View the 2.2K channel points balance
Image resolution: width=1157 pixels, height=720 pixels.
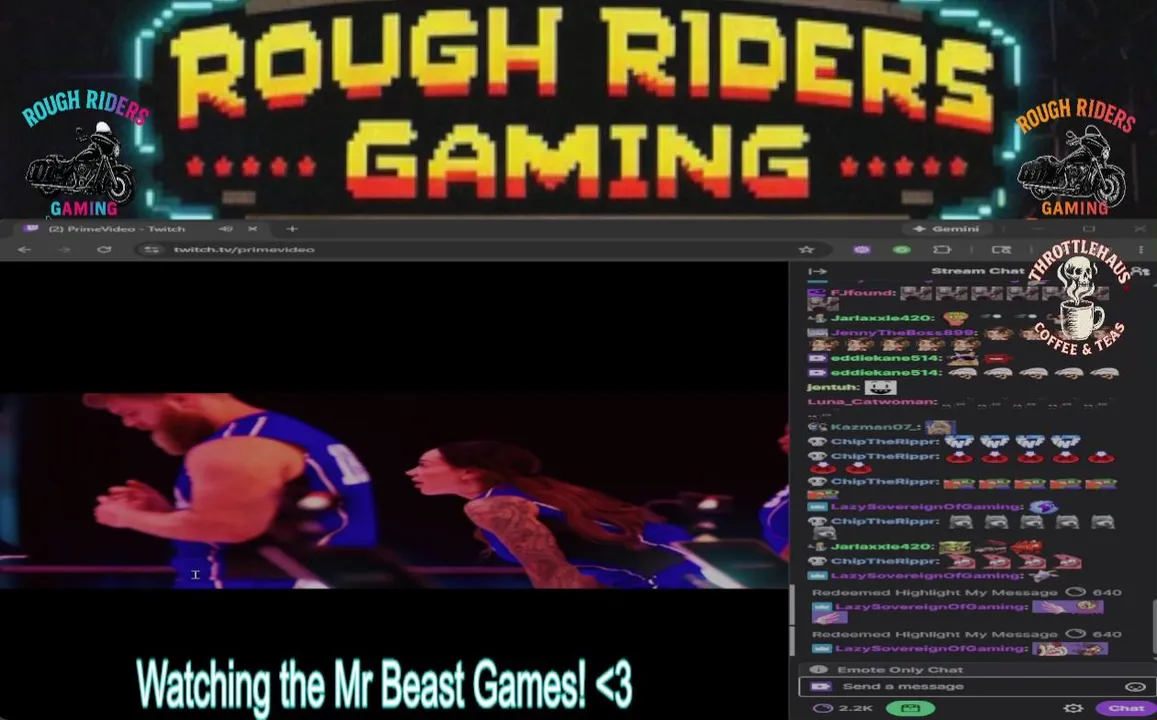pos(843,708)
